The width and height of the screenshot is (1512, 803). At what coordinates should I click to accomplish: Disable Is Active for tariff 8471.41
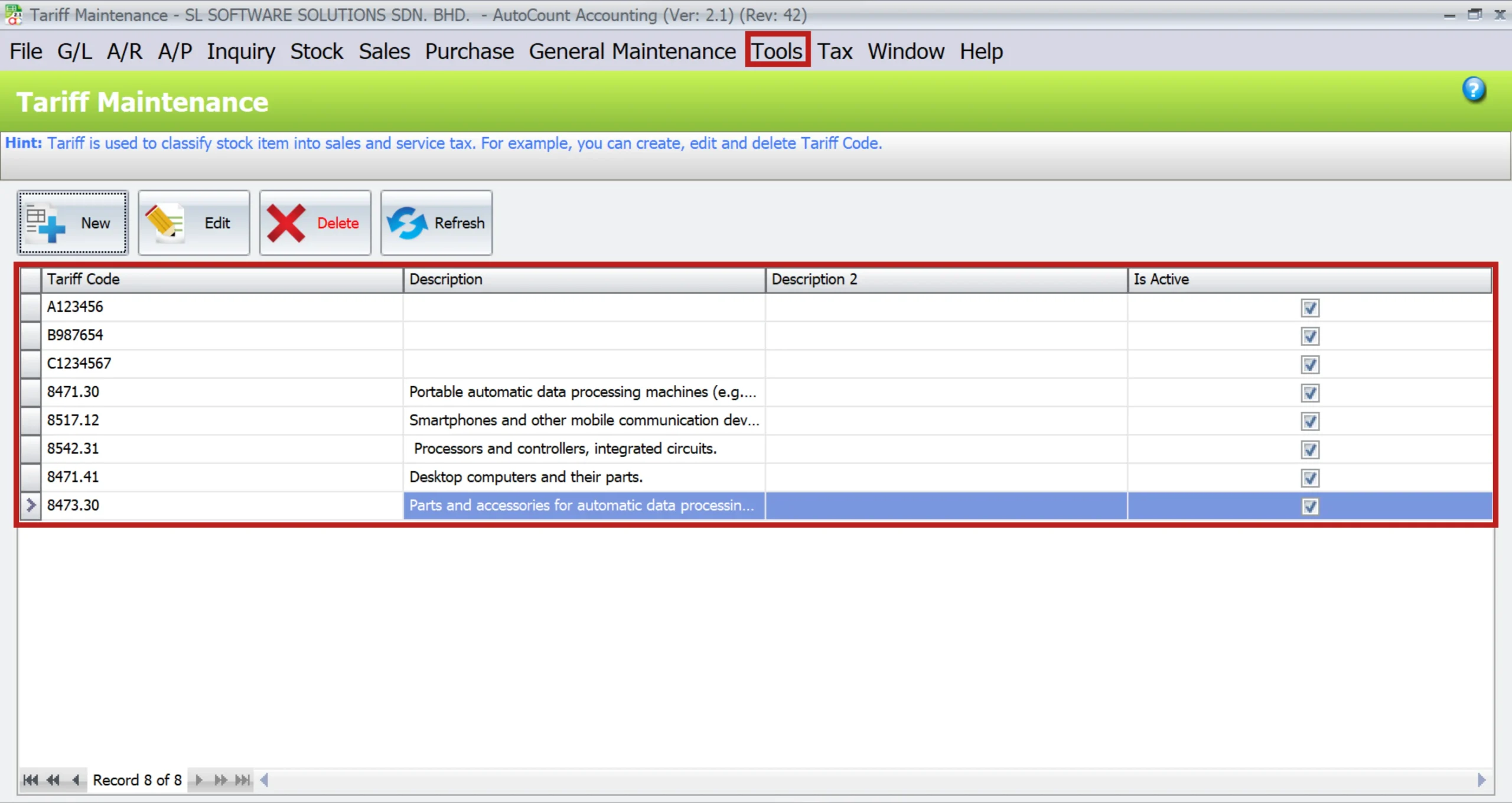(1309, 478)
